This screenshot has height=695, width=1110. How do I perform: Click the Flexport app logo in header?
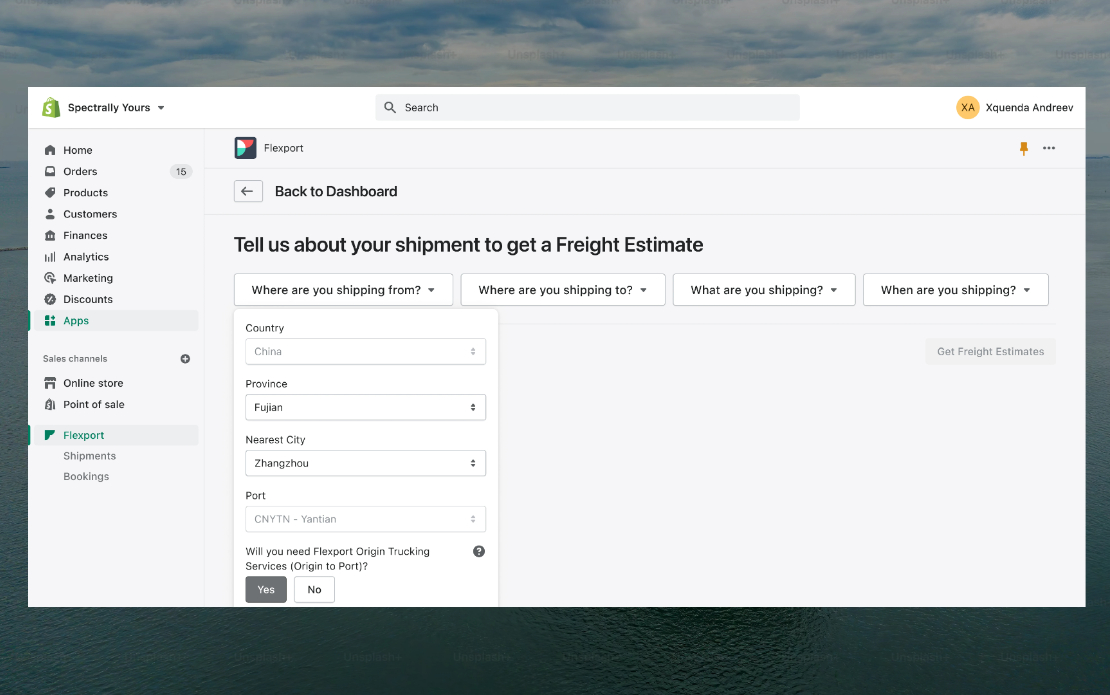tap(246, 148)
